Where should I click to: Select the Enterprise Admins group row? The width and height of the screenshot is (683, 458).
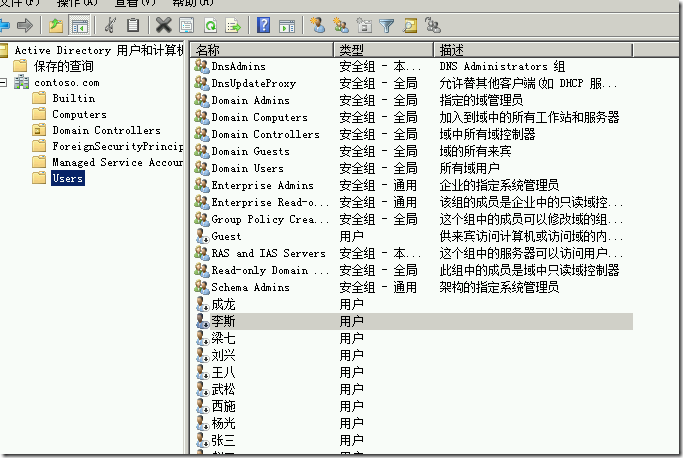413,185
